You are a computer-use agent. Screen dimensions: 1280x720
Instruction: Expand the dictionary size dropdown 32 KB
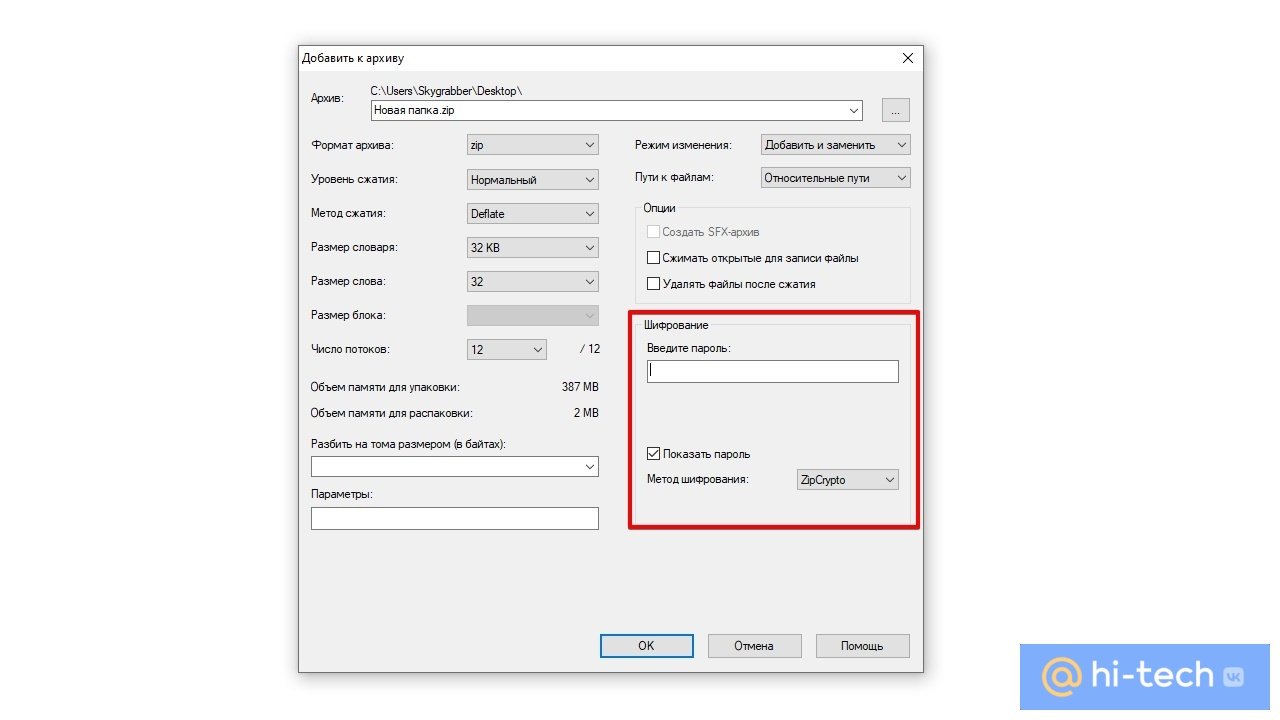click(533, 247)
